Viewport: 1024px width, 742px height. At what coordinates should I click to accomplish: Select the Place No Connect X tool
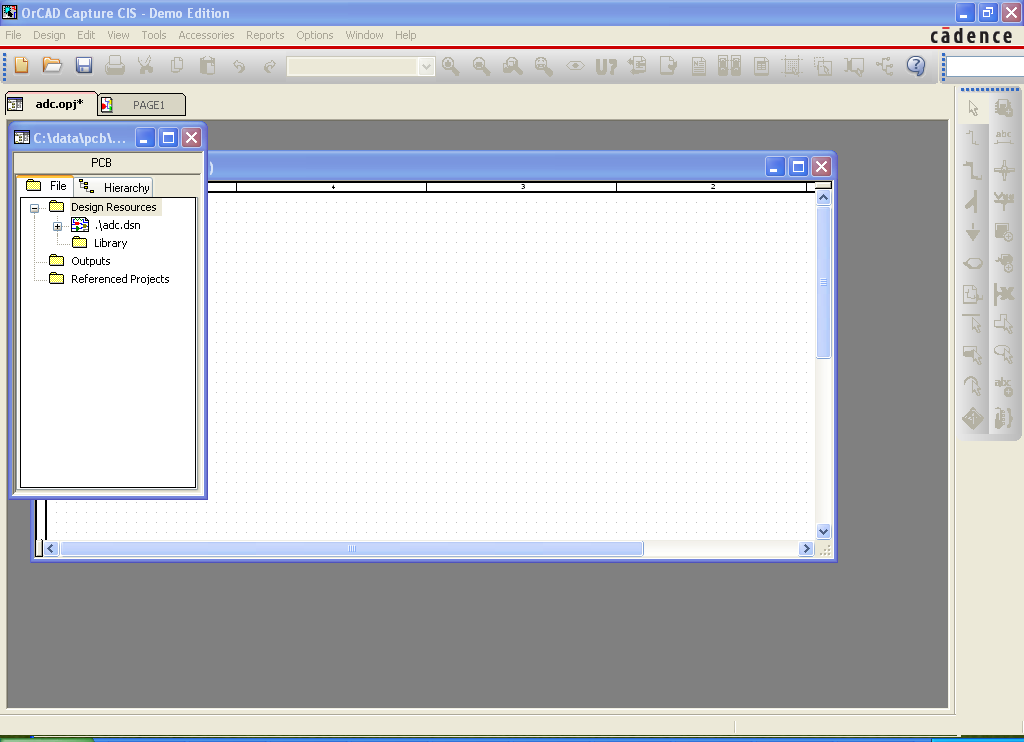tap(1004, 294)
